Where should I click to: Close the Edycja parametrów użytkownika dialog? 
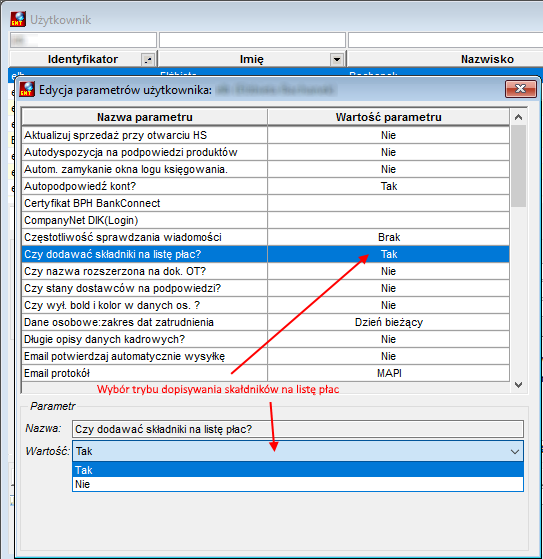(521, 89)
